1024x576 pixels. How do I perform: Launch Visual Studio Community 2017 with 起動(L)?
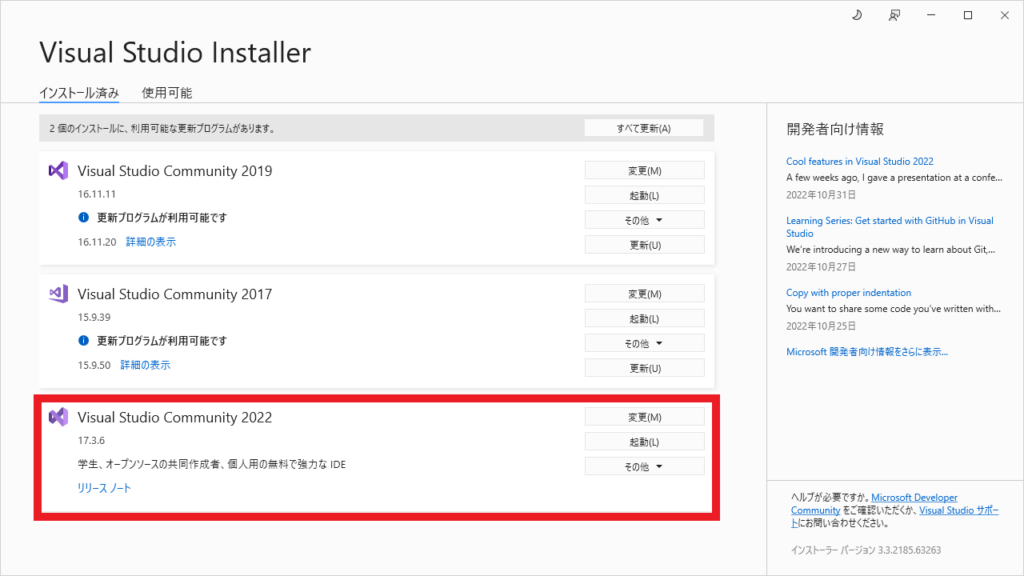pos(645,319)
